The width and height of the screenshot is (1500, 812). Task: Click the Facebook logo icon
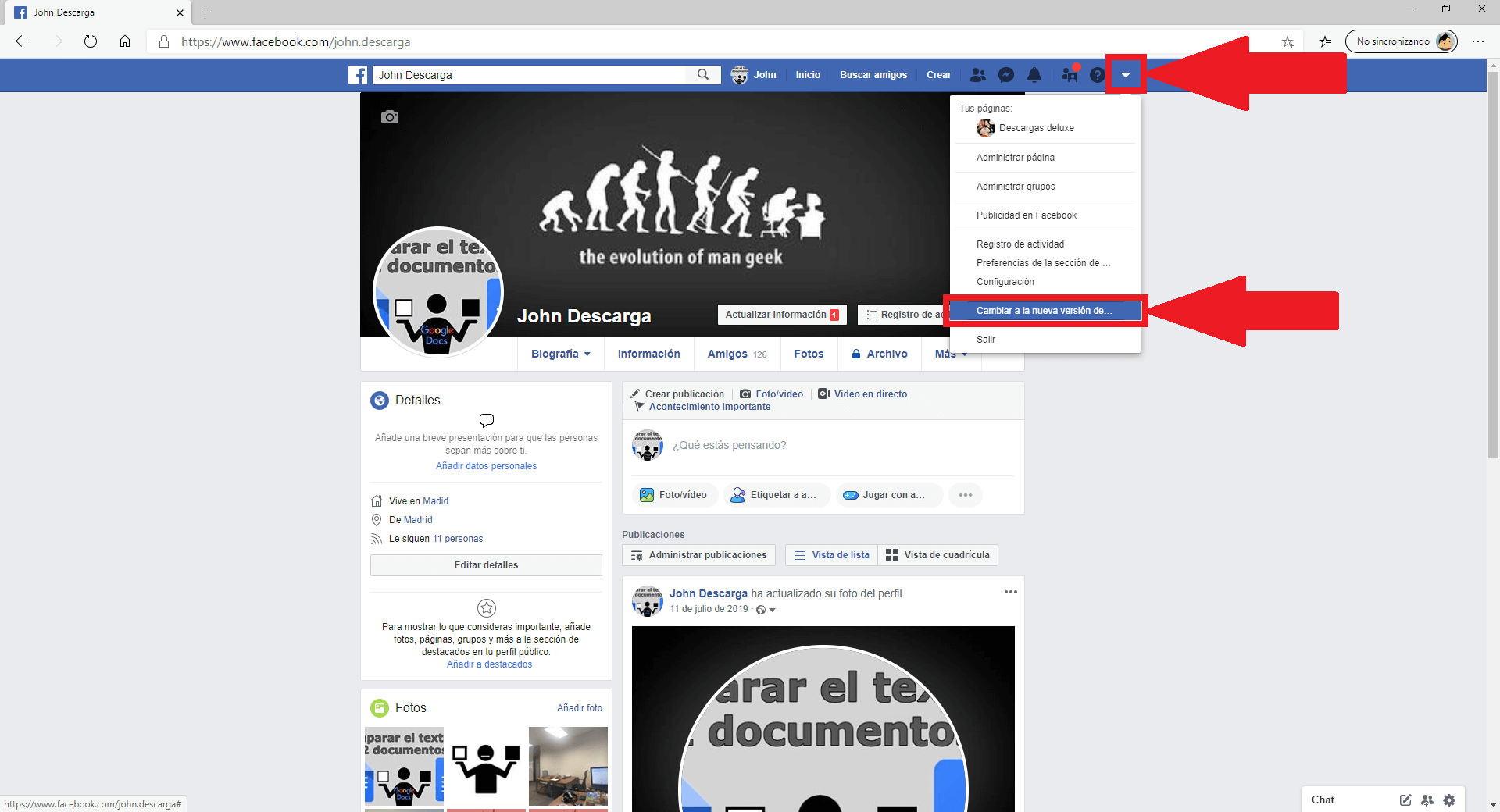pos(358,75)
